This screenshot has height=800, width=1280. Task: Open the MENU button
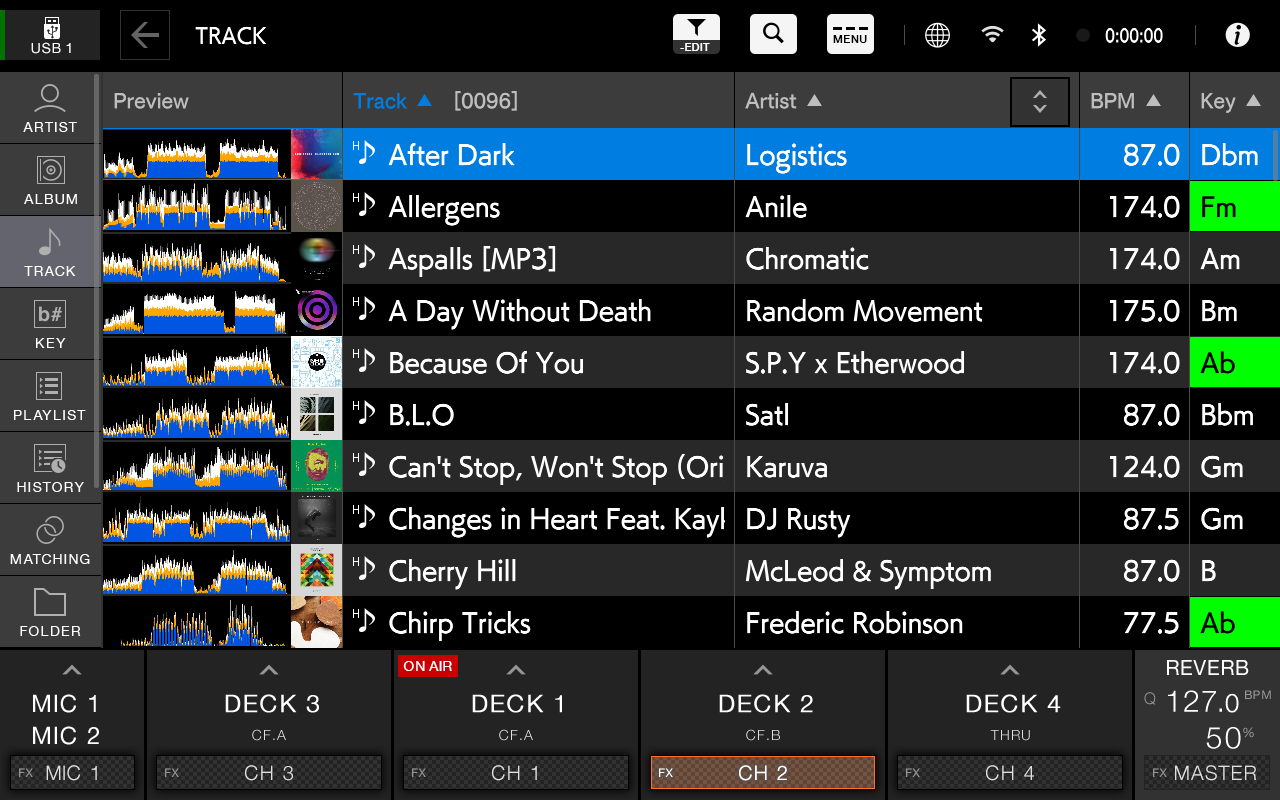point(850,34)
